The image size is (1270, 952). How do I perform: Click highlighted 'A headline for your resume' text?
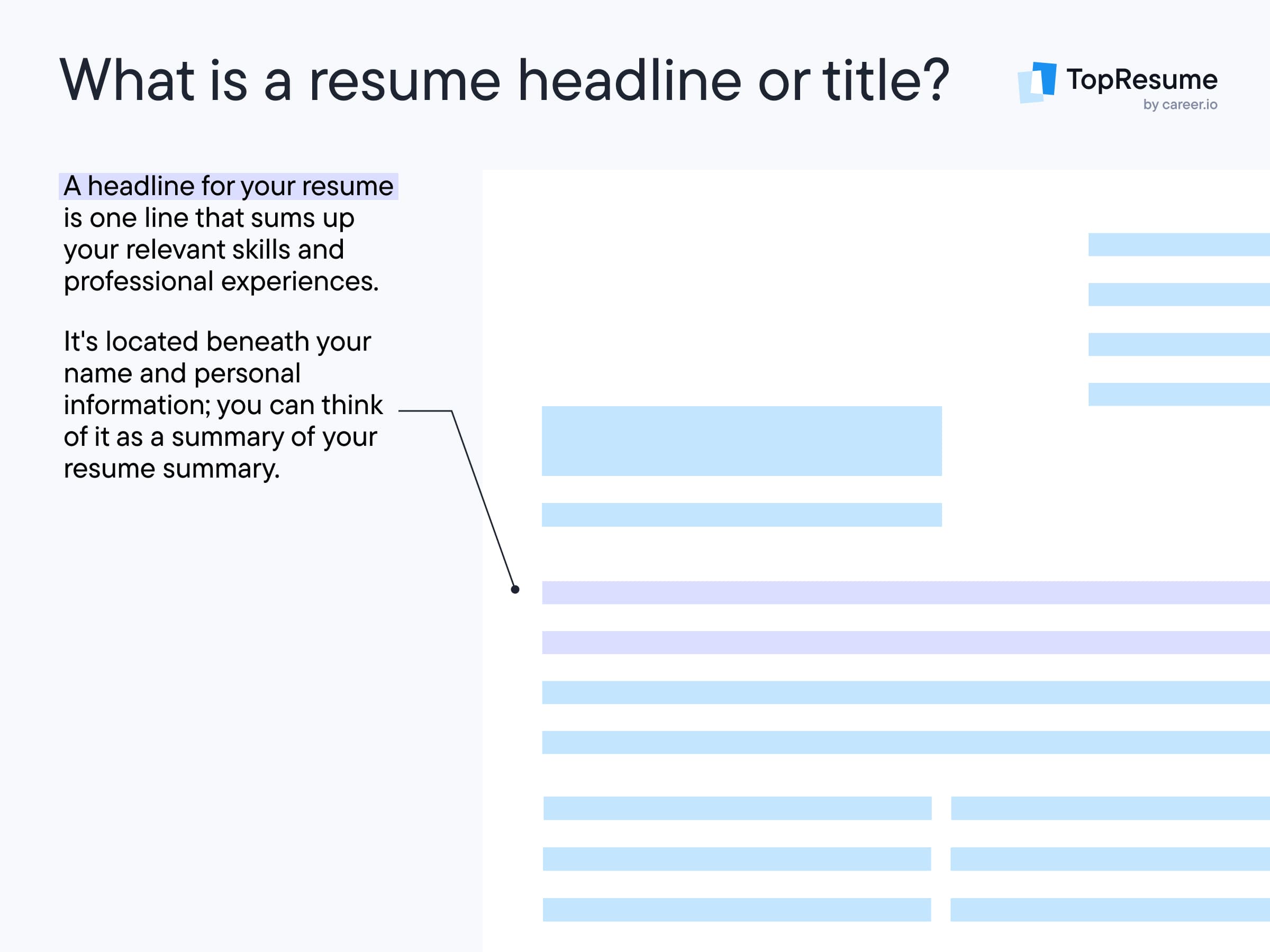pos(229,187)
